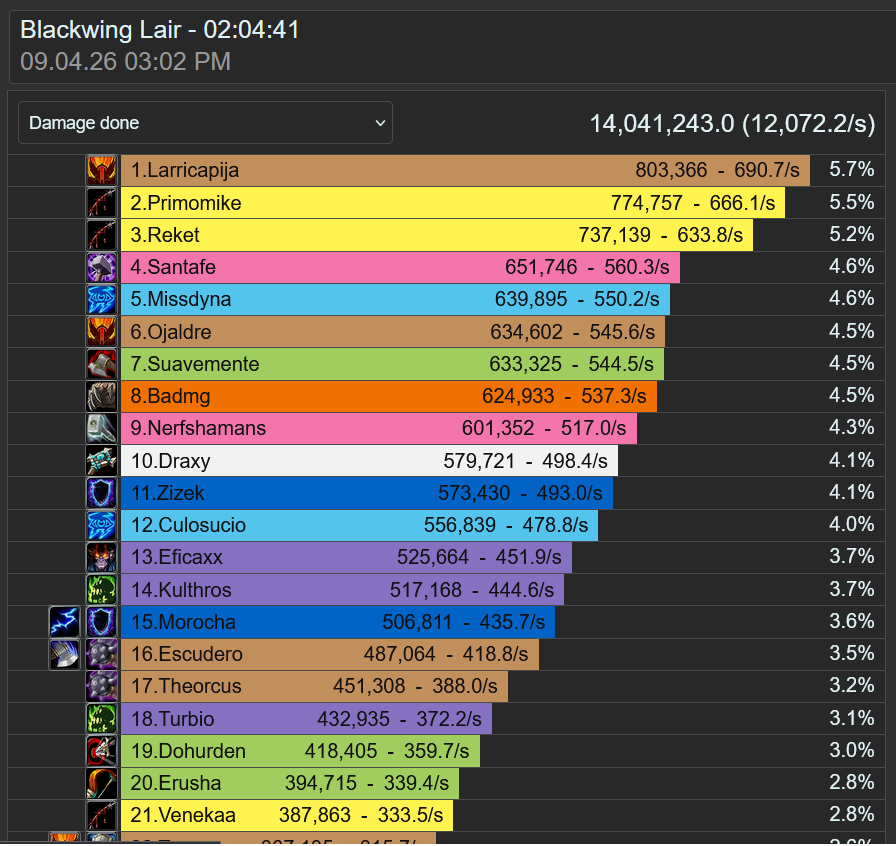Click the Blackwing Lair - 02:04:41 title
This screenshot has width=896, height=846.
pyautogui.click(x=159, y=30)
